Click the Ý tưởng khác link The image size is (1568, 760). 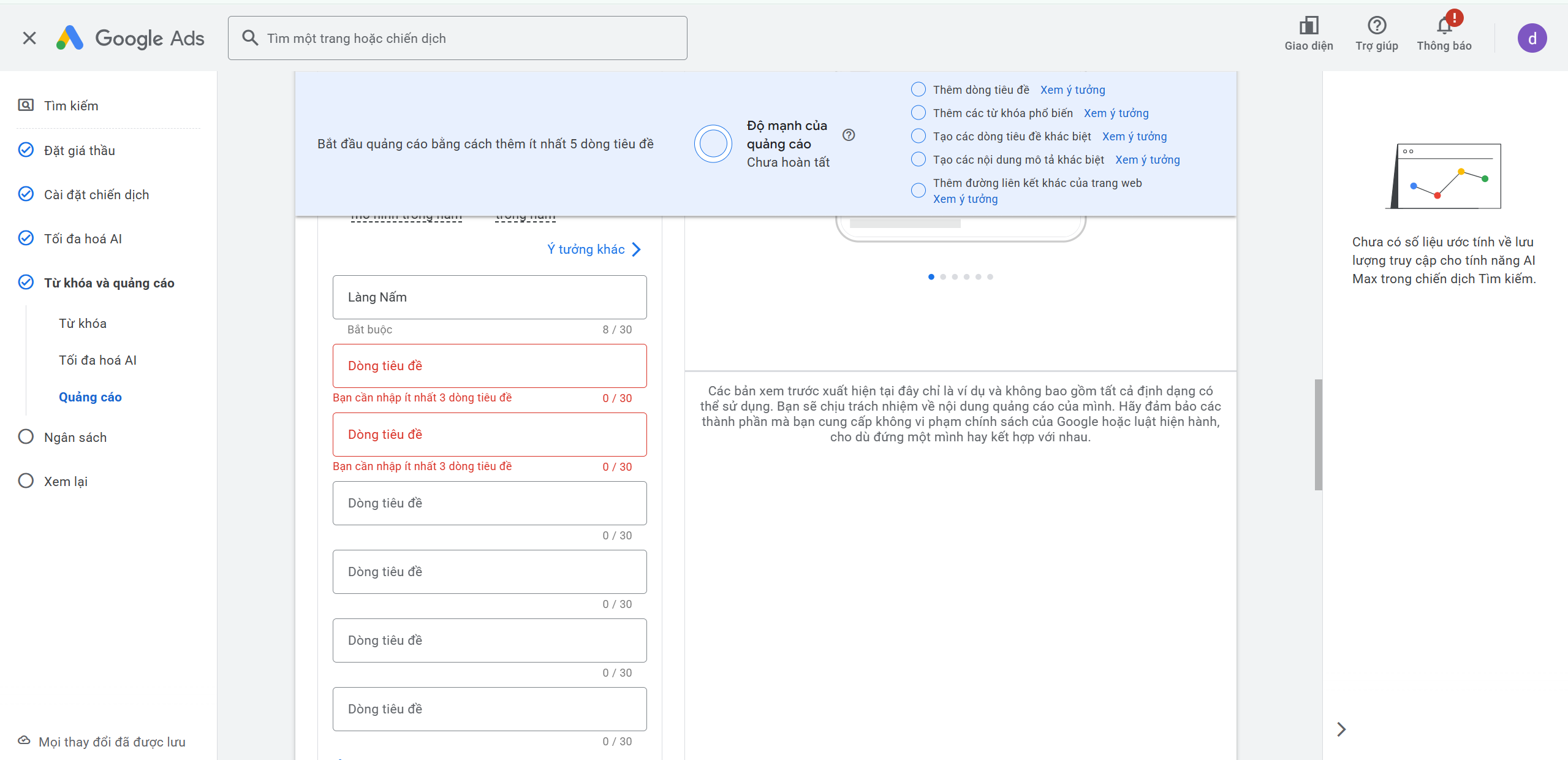point(586,249)
